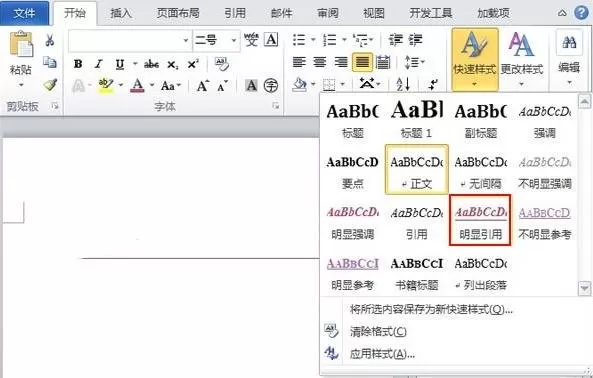Click the Paste icon
This screenshot has width=593, height=378.
pos(21,44)
